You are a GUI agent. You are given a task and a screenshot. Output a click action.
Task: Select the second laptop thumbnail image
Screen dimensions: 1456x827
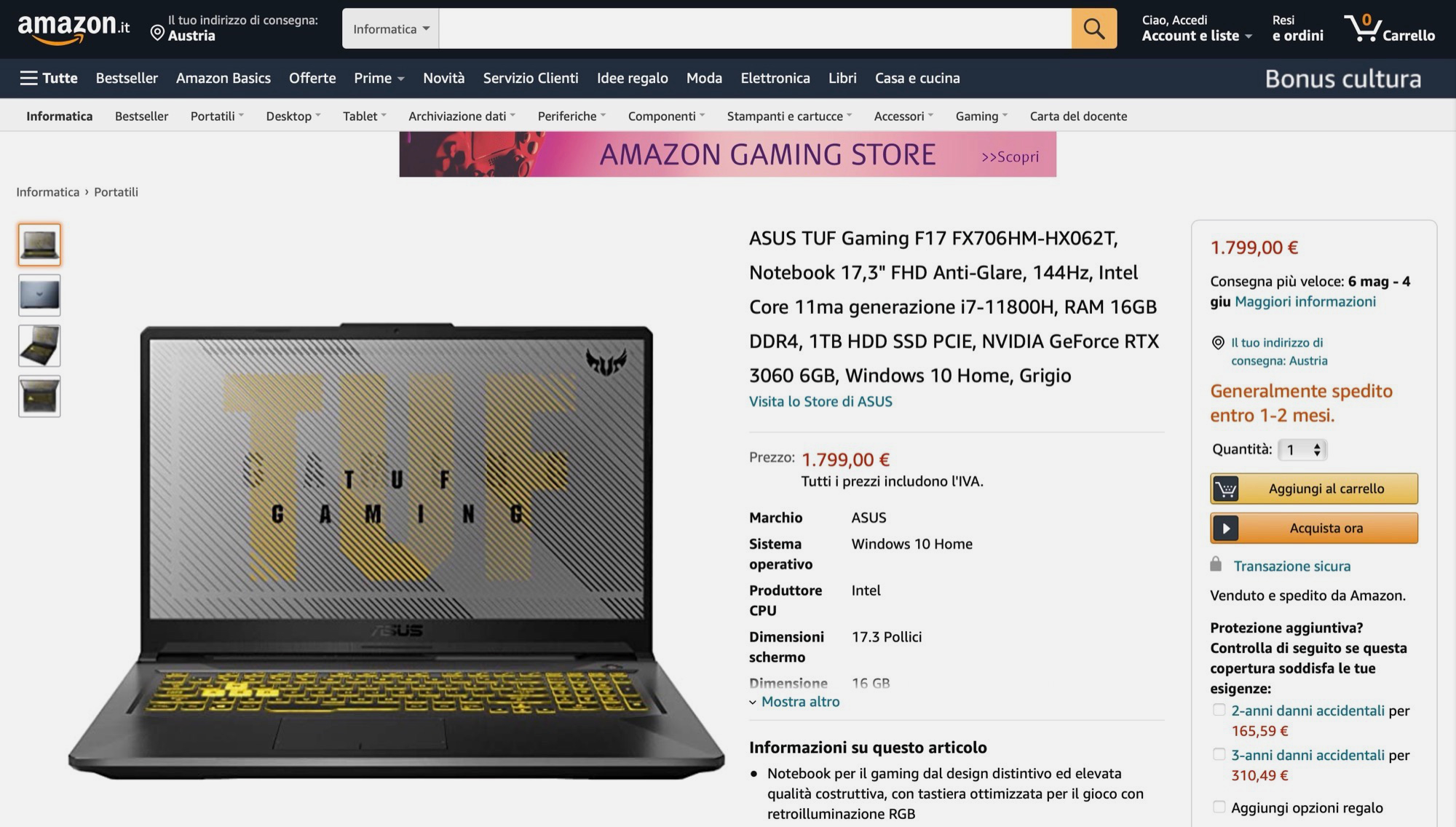39,295
